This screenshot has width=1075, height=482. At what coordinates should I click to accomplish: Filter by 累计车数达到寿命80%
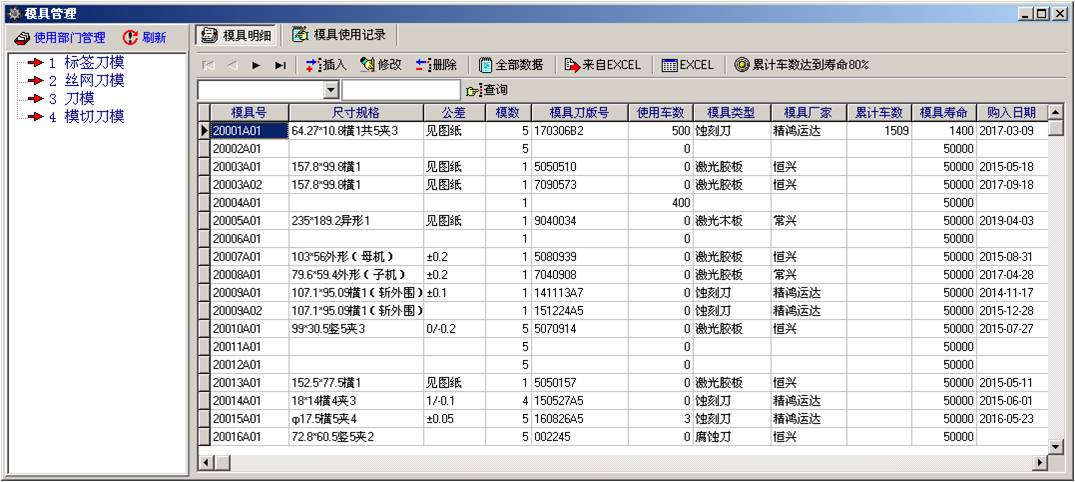801,65
